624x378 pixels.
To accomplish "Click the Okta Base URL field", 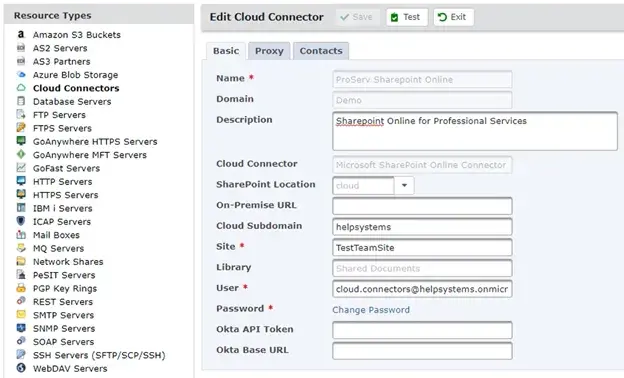I will click(x=422, y=351).
